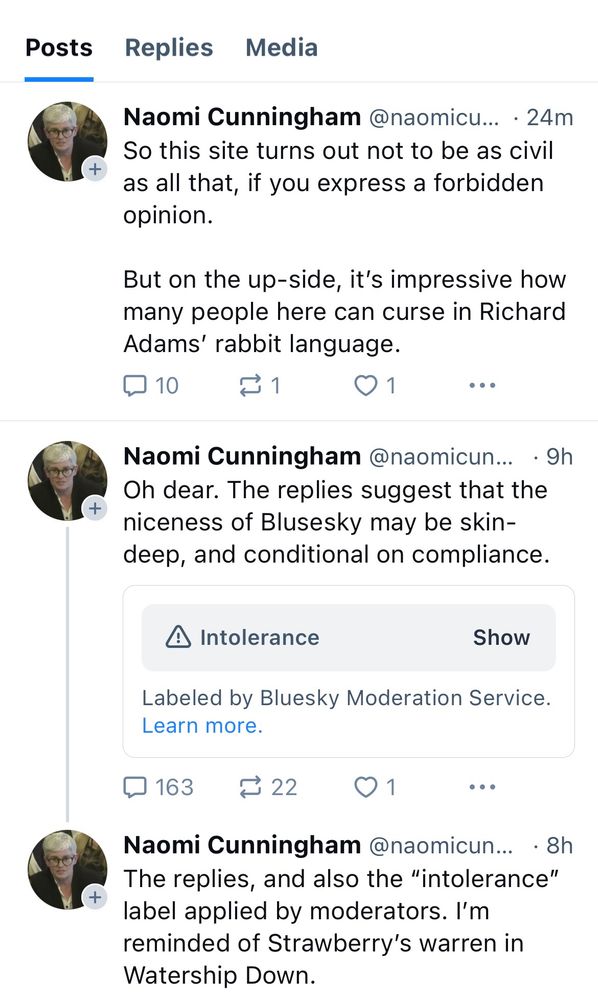Open the reply box on the rabbit language post

click(134, 385)
